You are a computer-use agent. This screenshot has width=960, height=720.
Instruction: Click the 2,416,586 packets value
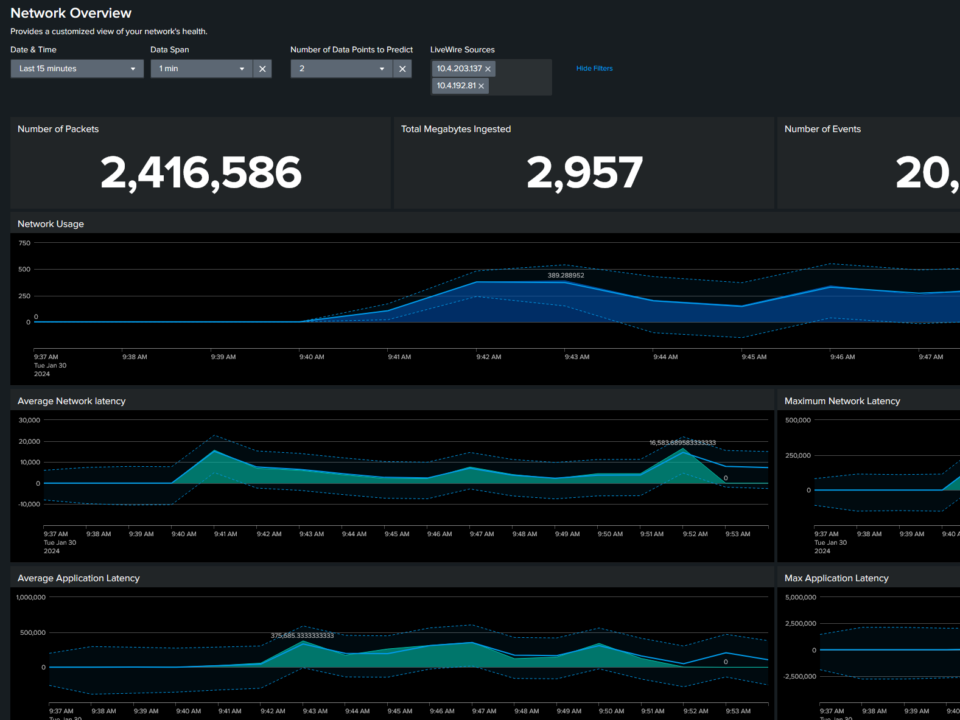click(x=200, y=173)
